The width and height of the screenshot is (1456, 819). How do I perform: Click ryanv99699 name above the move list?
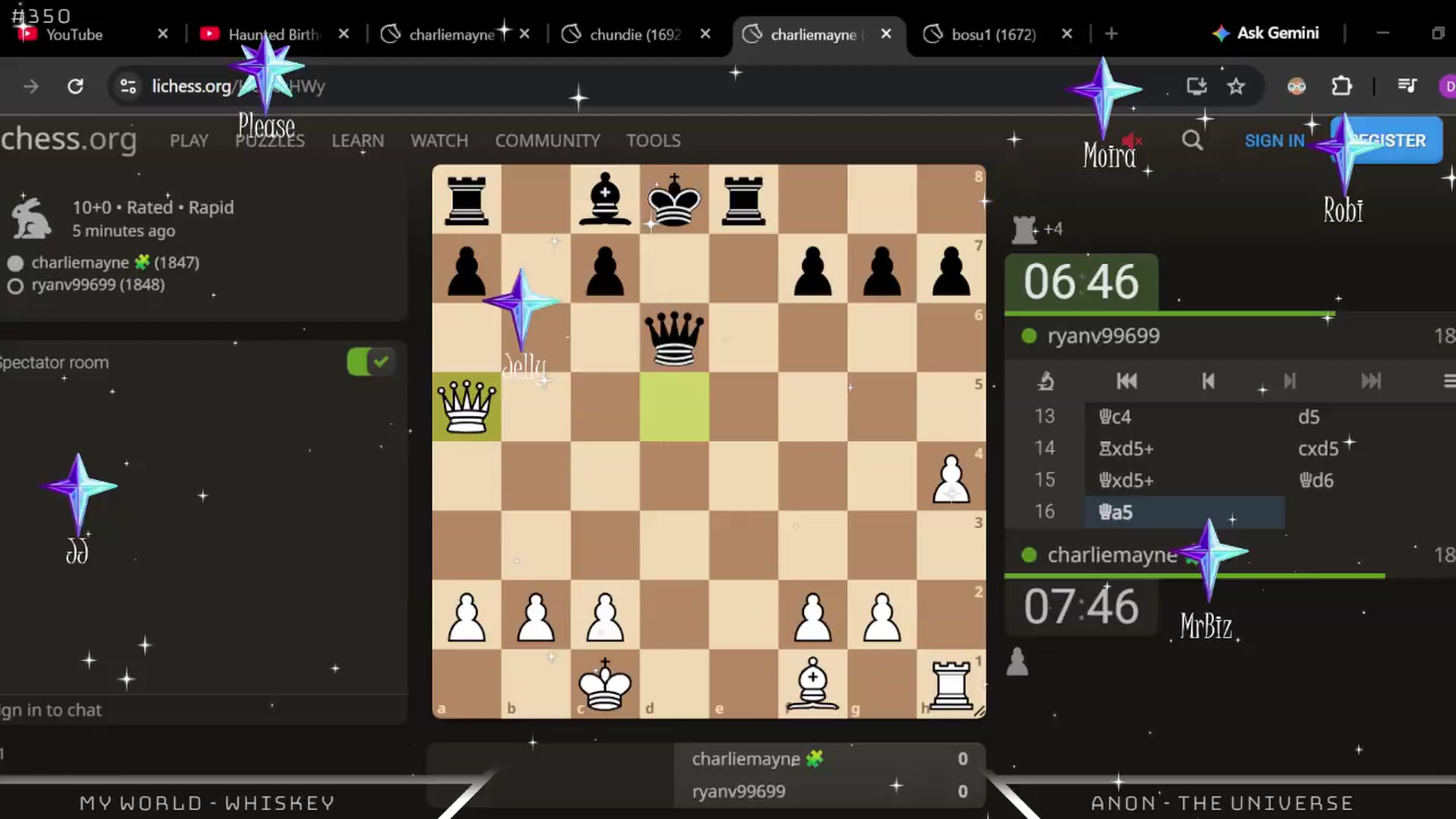(x=1103, y=336)
